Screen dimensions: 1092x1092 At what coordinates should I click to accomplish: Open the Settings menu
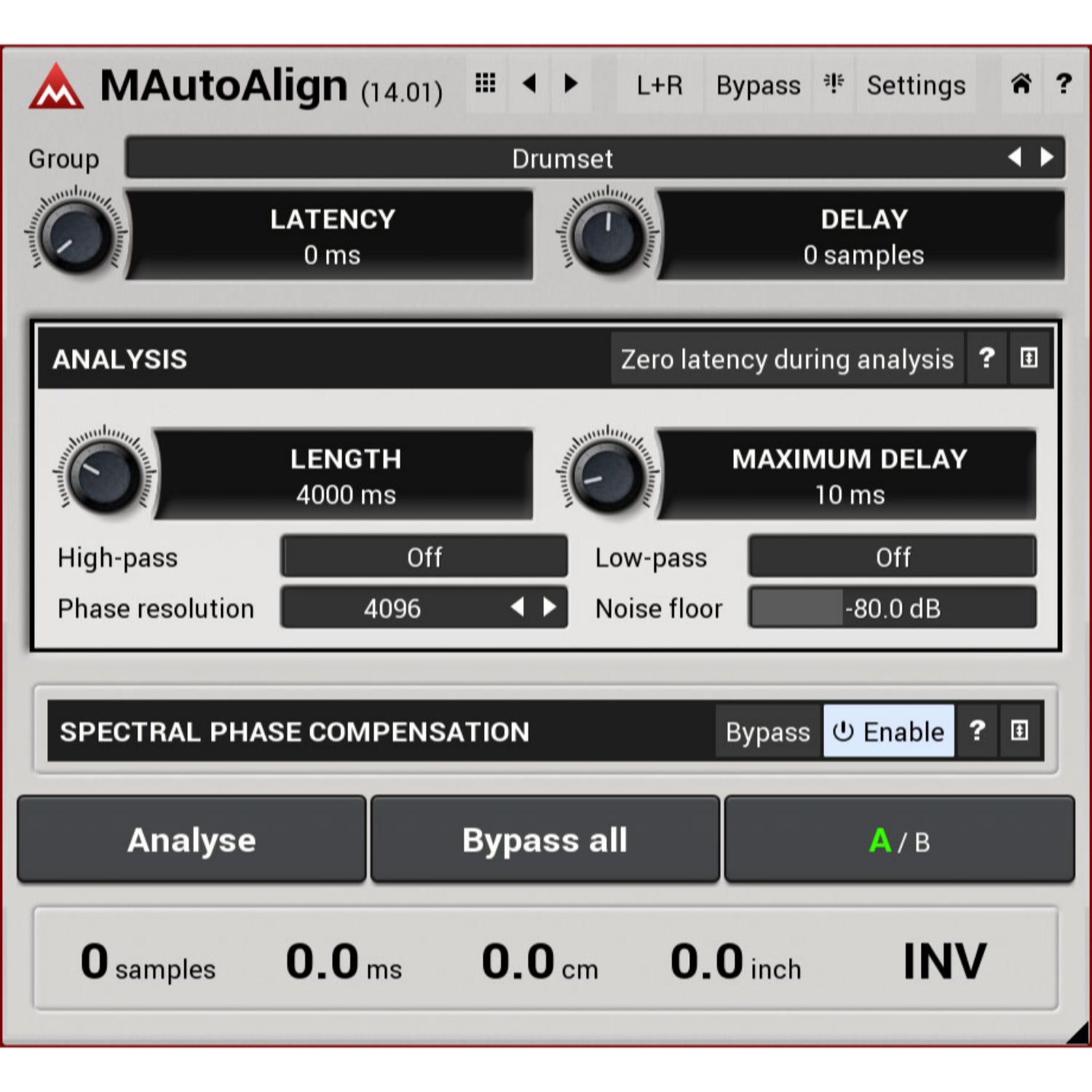pos(916,85)
